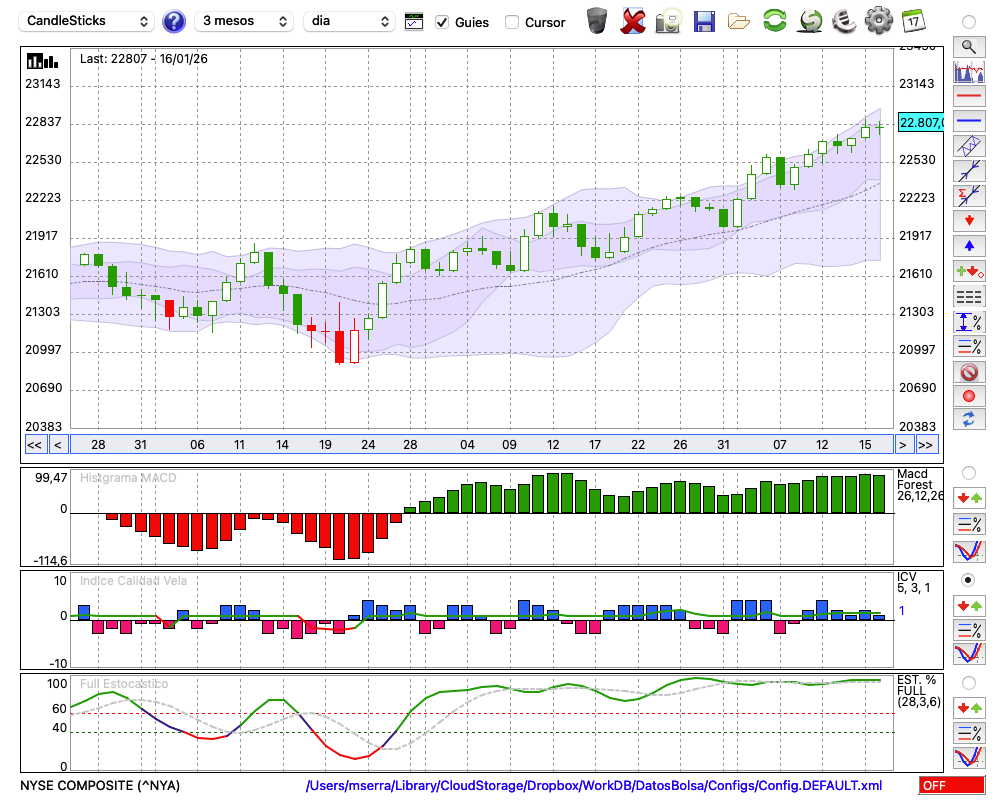Open the 3 mesos period dropdown
The image size is (1000, 800).
[x=244, y=21]
